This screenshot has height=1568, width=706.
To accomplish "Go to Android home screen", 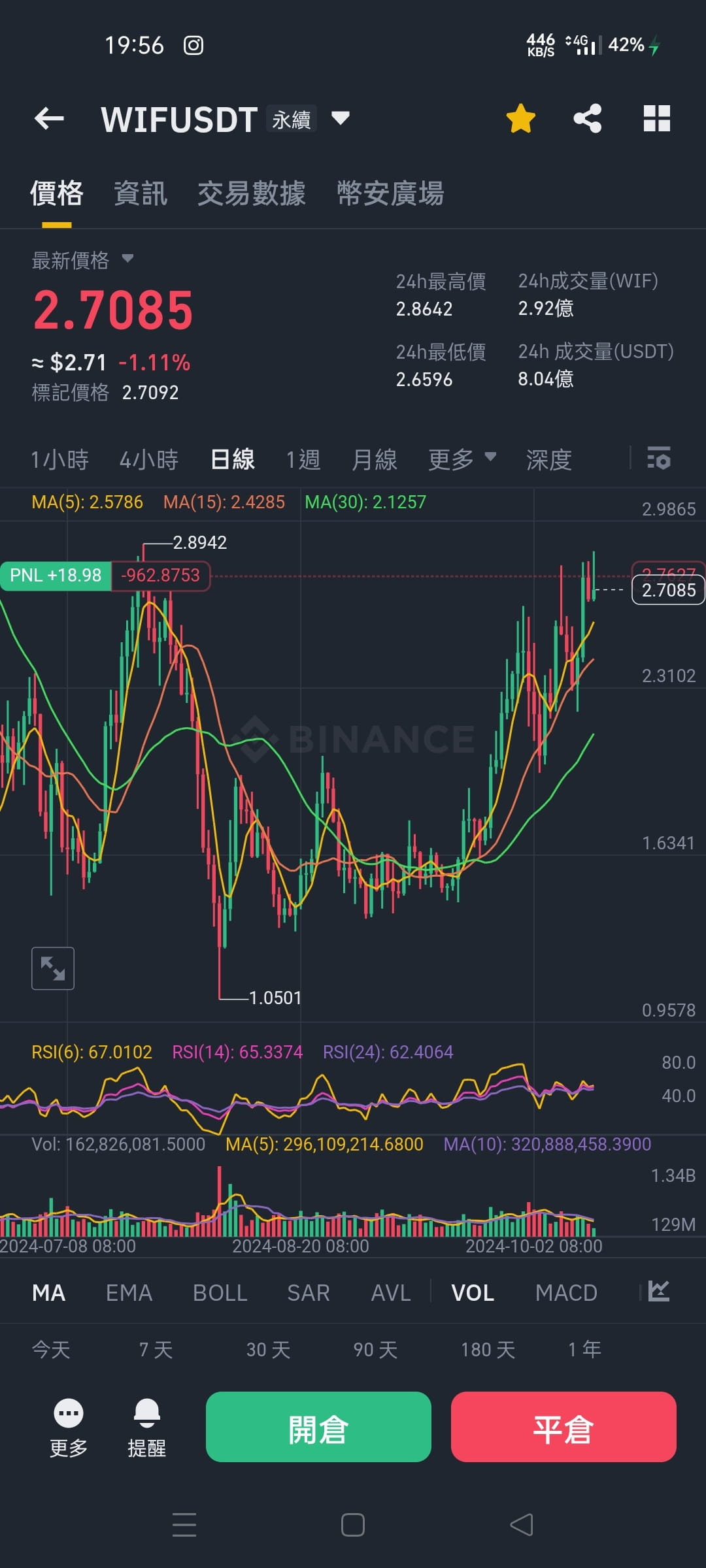I will pos(353,1525).
